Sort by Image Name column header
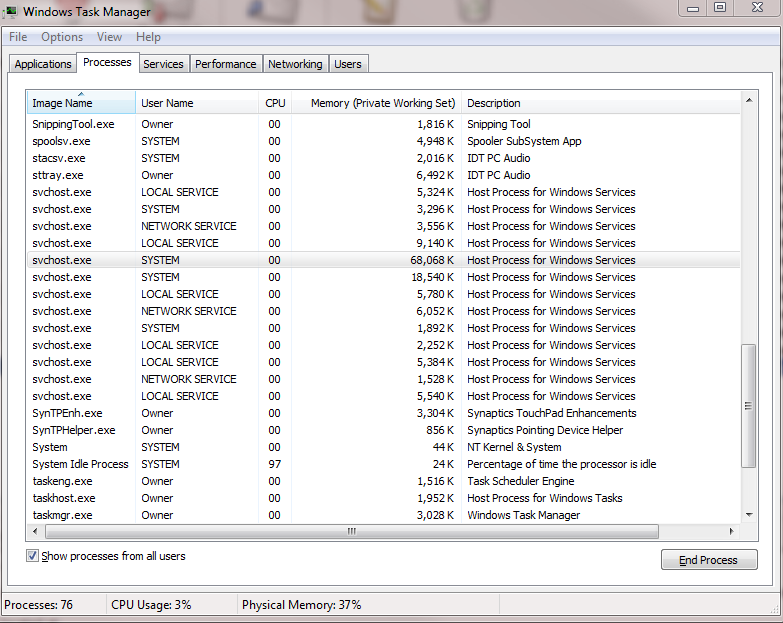The image size is (783, 623). [x=81, y=103]
